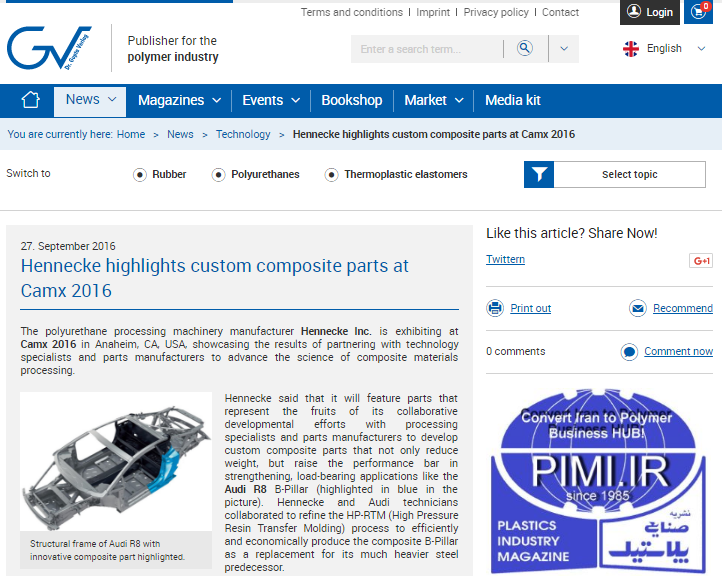Open the Privacy policy link
Screen dimensions: 722x576
pyautogui.click(x=496, y=12)
